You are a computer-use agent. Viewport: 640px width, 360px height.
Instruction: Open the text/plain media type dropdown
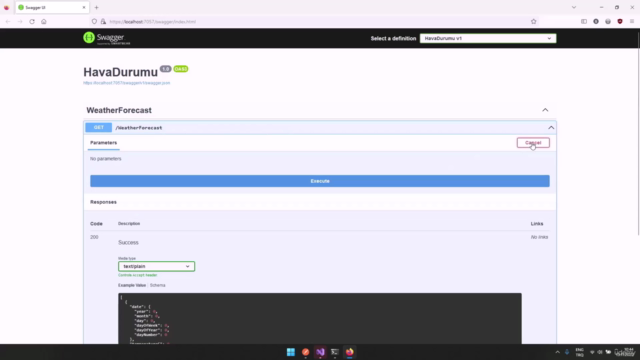tap(156, 266)
